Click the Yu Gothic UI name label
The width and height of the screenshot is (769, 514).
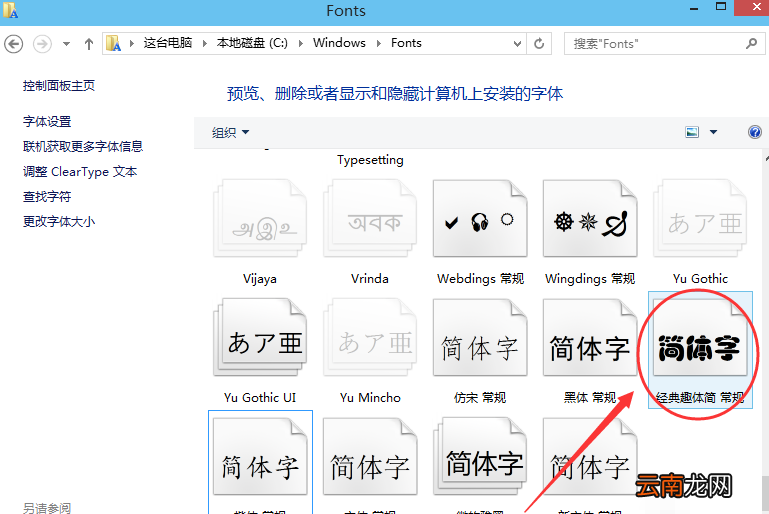click(260, 398)
